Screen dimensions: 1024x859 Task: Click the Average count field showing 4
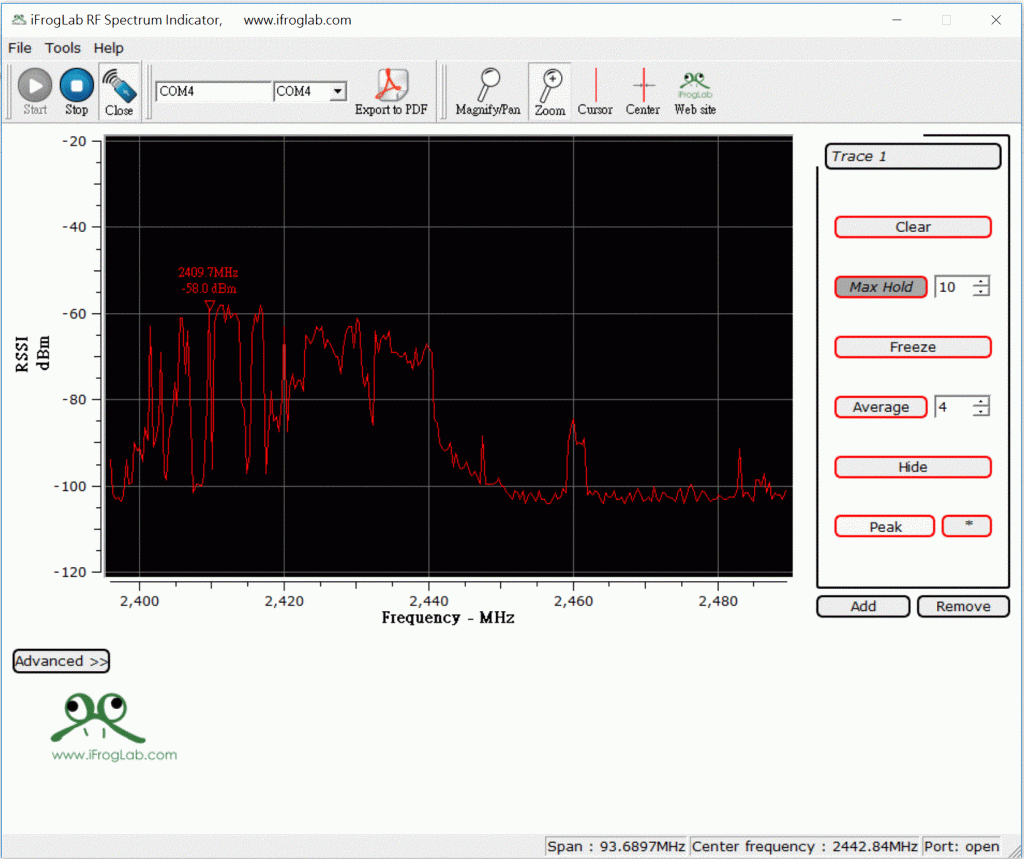953,407
